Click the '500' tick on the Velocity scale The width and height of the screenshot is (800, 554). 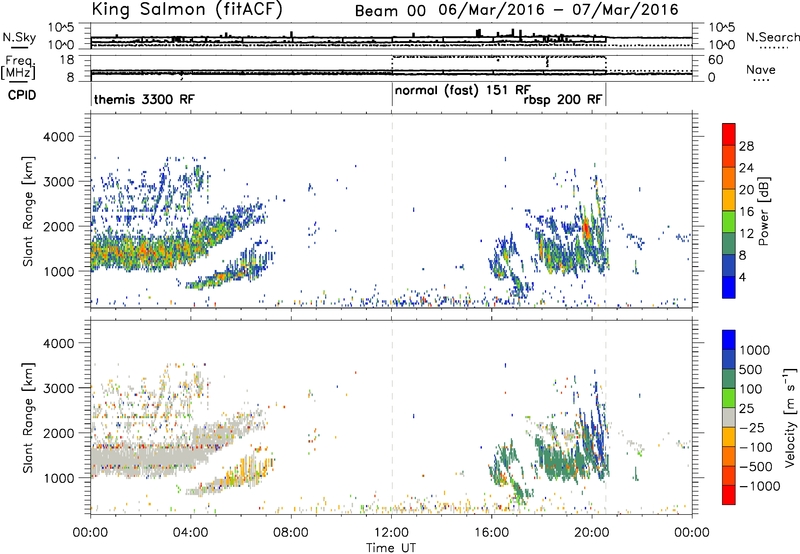point(751,369)
